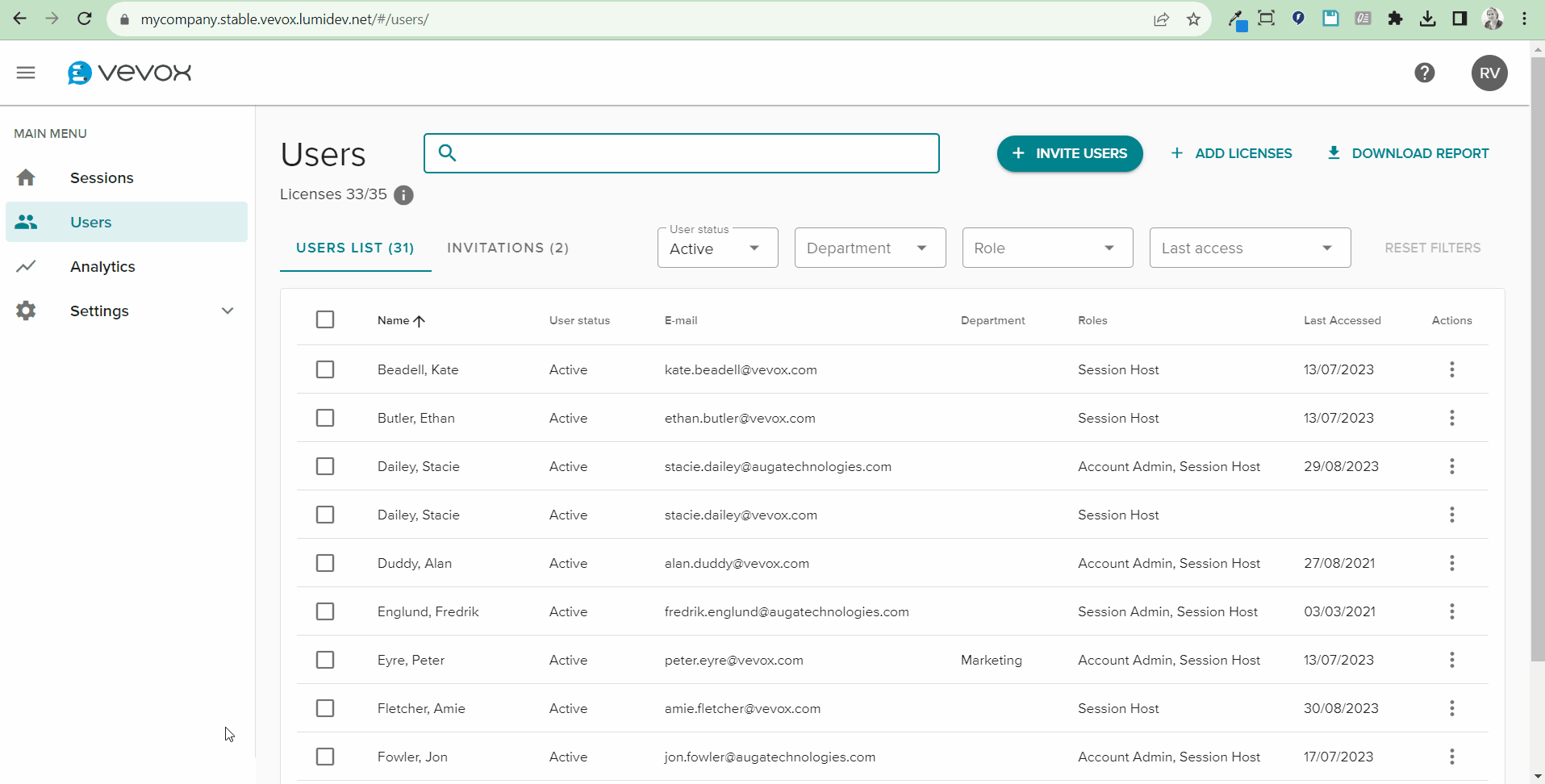Tick the select-all header checkbox
This screenshot has width=1545, height=784.
[325, 319]
